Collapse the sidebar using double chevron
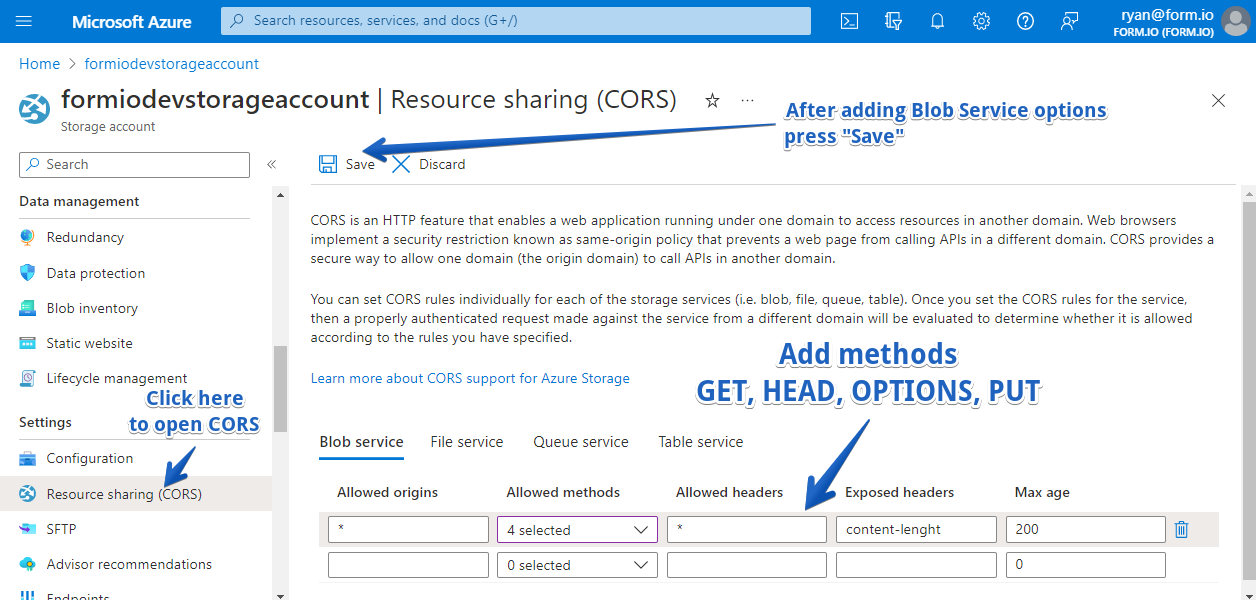This screenshot has height=600, width=1256. (x=271, y=165)
